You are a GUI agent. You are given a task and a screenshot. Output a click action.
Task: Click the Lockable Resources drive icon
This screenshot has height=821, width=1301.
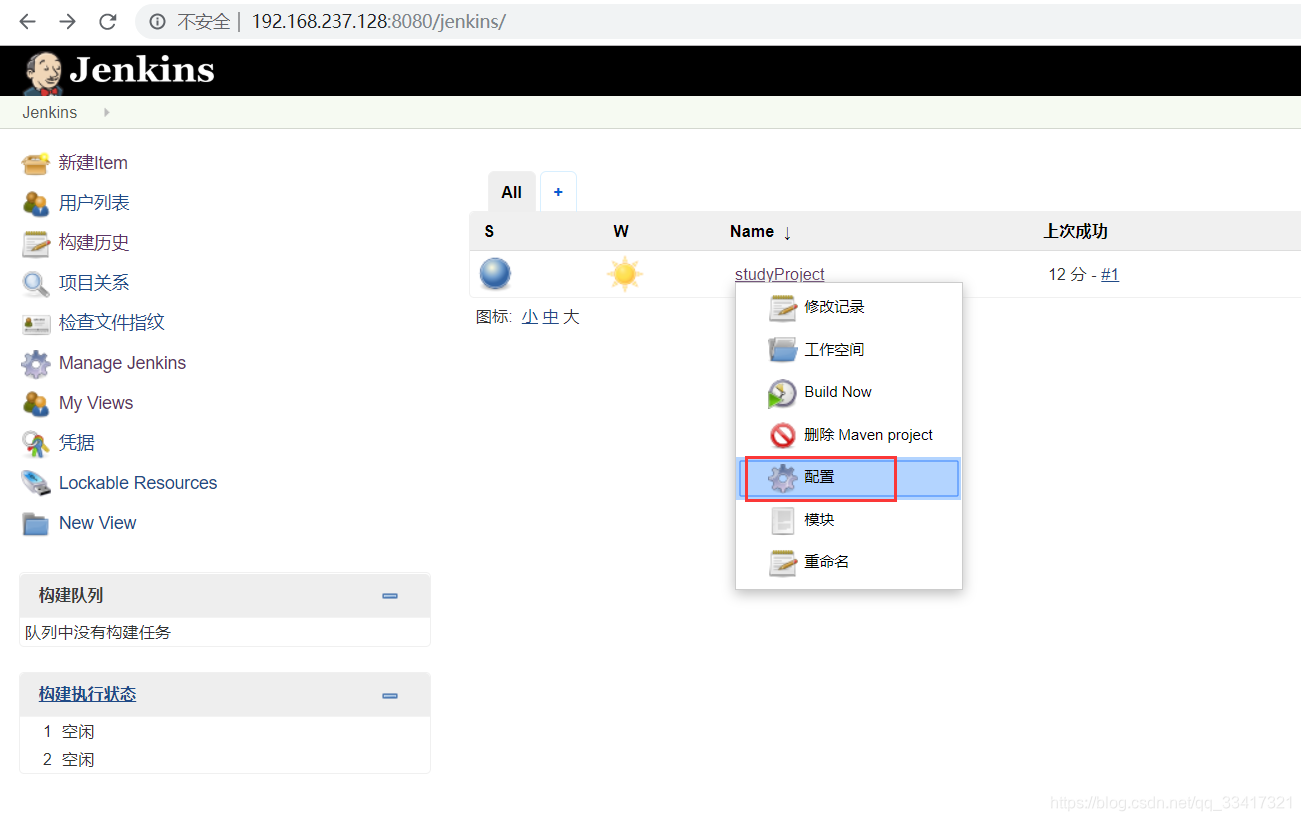[35, 483]
